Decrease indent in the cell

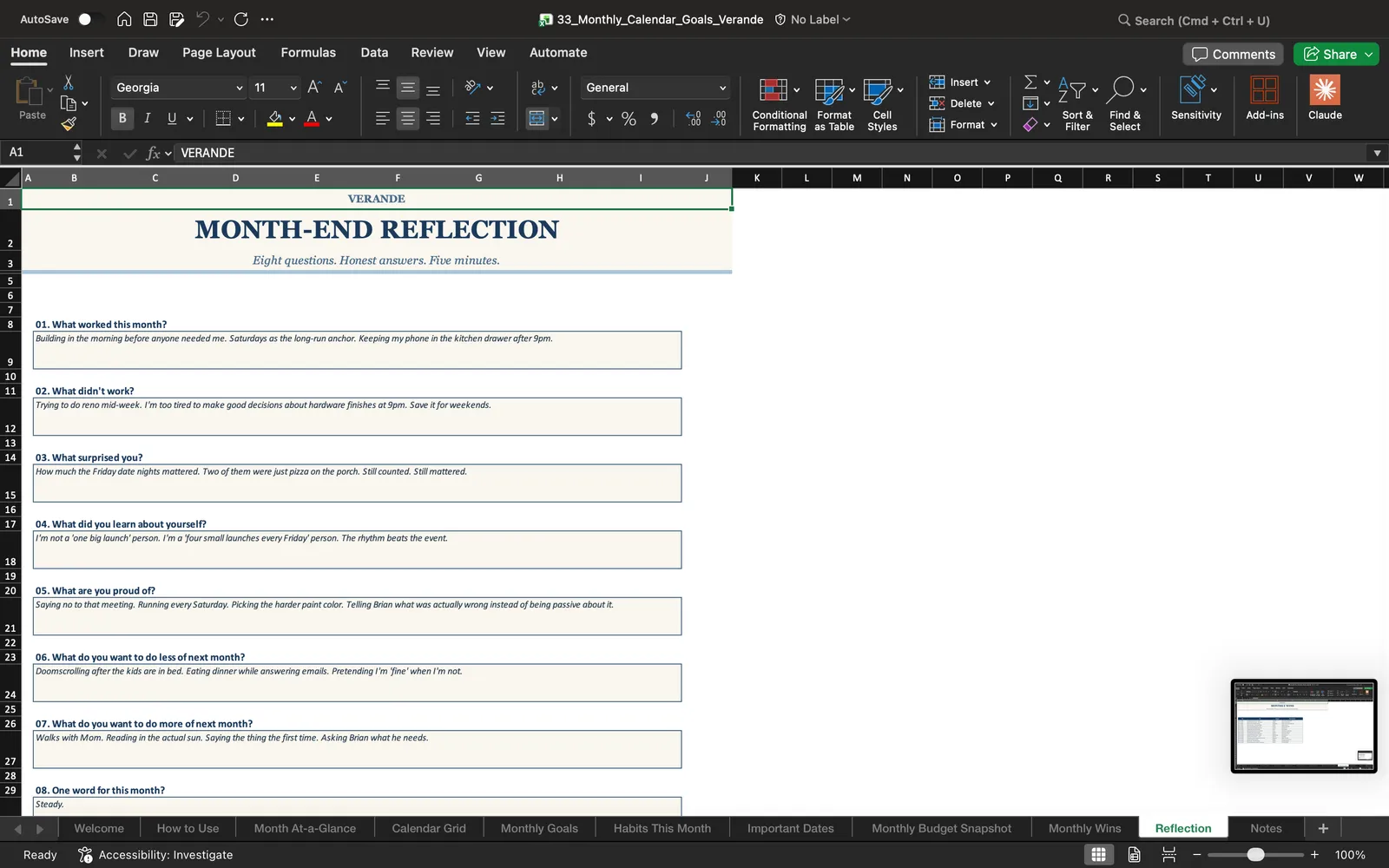tap(472, 118)
